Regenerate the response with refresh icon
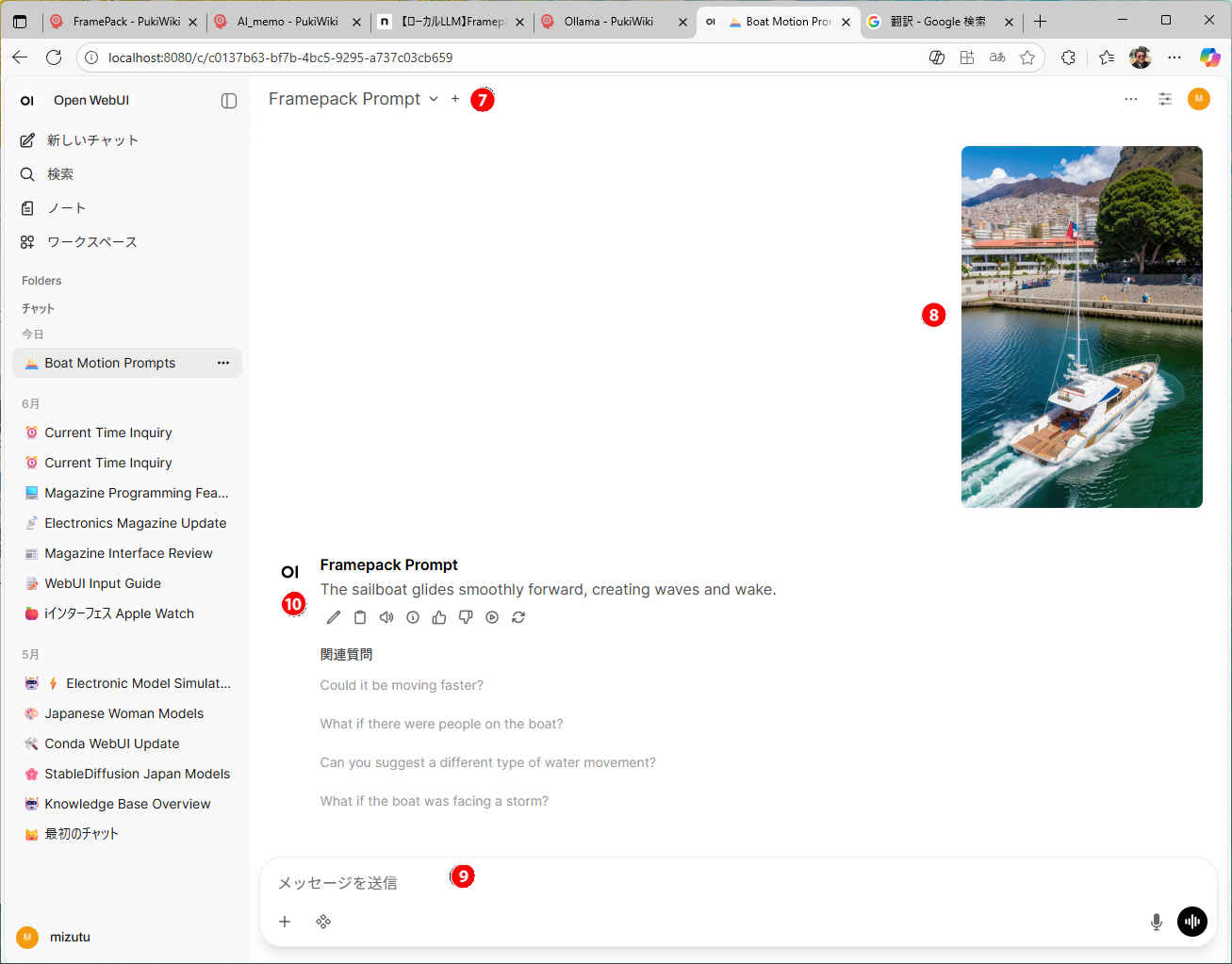The image size is (1232, 964). pyautogui.click(x=518, y=617)
